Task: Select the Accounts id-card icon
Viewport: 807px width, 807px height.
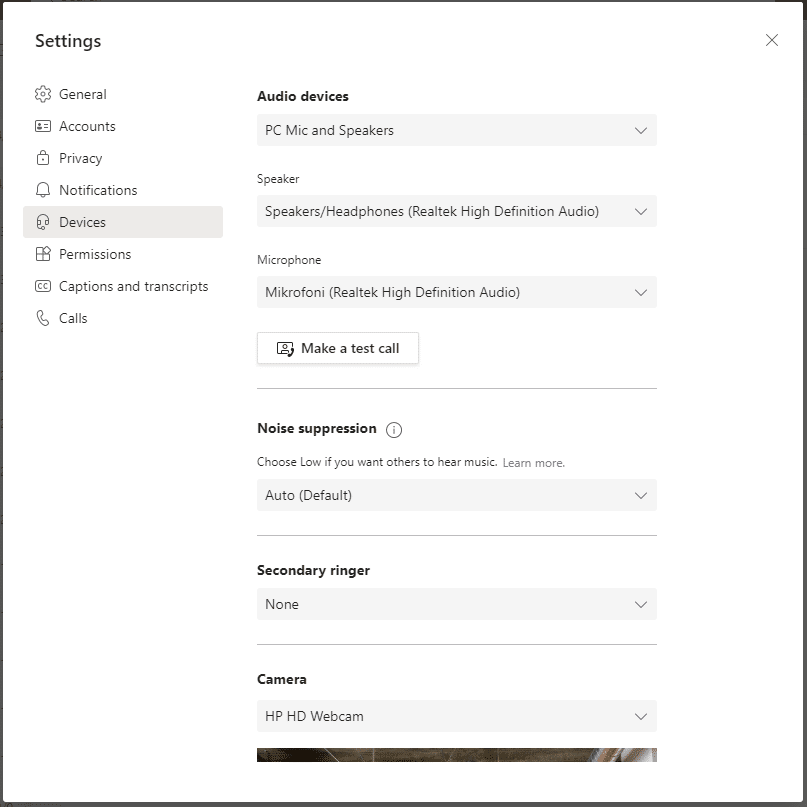Action: 43,126
